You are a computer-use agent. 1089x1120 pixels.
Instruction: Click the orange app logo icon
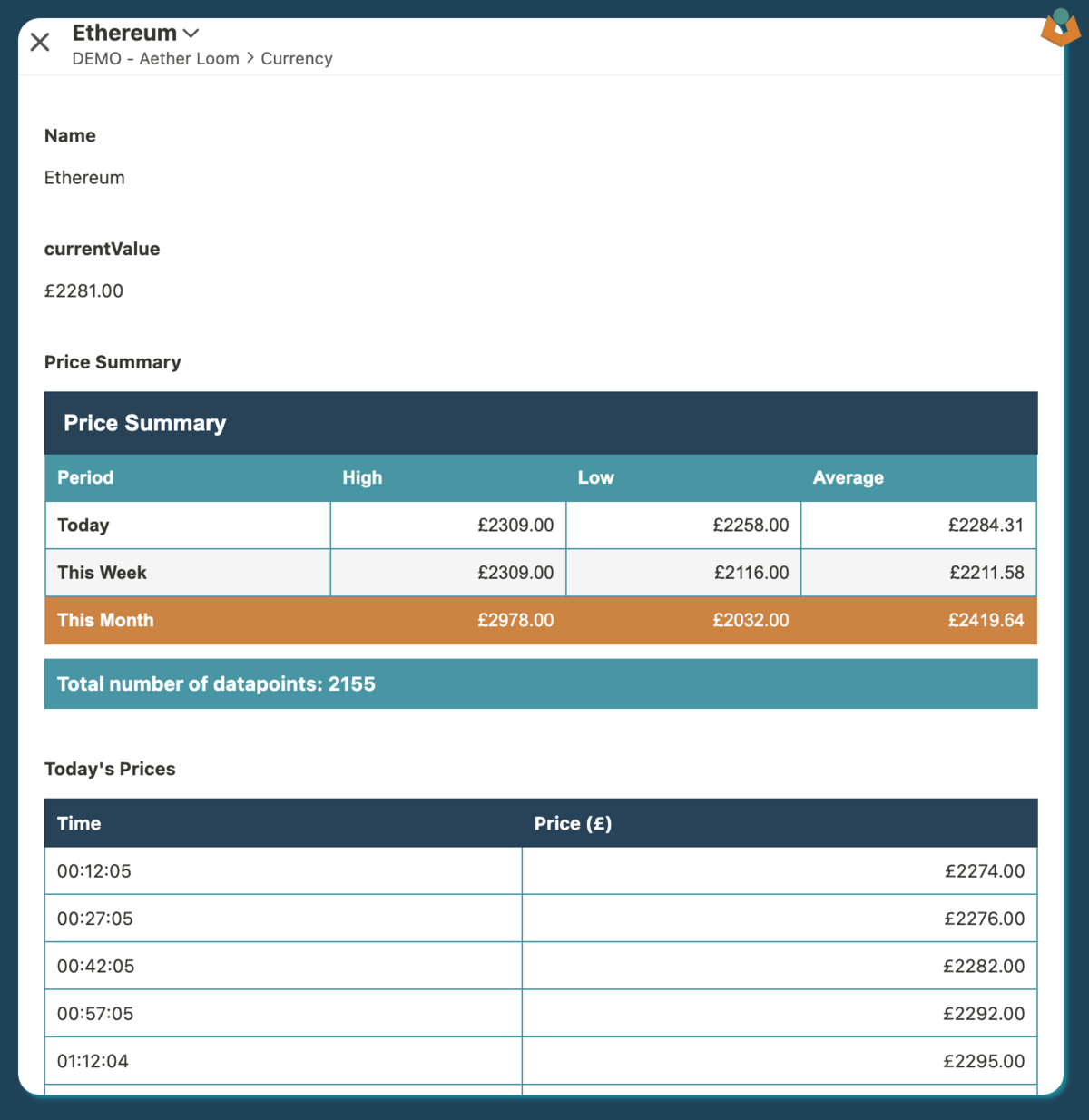(x=1059, y=28)
